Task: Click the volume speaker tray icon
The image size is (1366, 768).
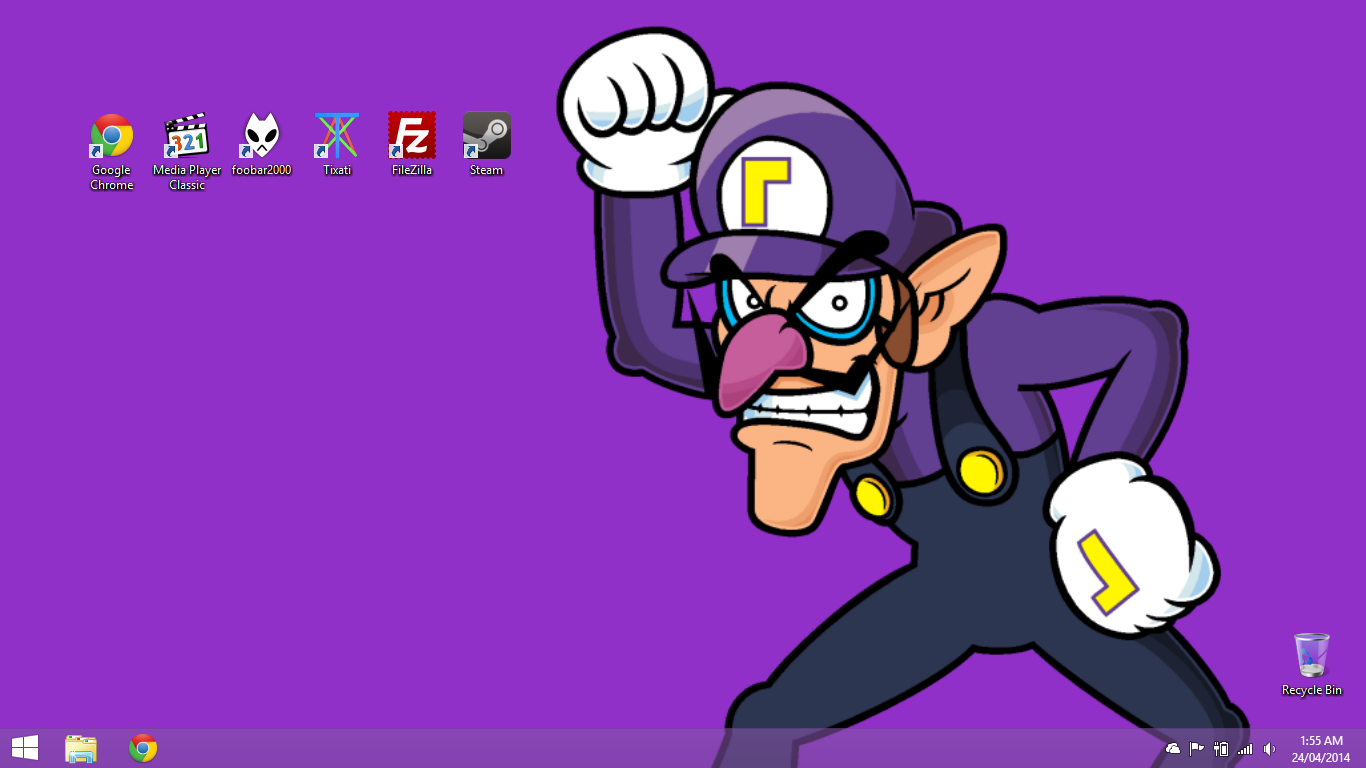Action: [1269, 749]
